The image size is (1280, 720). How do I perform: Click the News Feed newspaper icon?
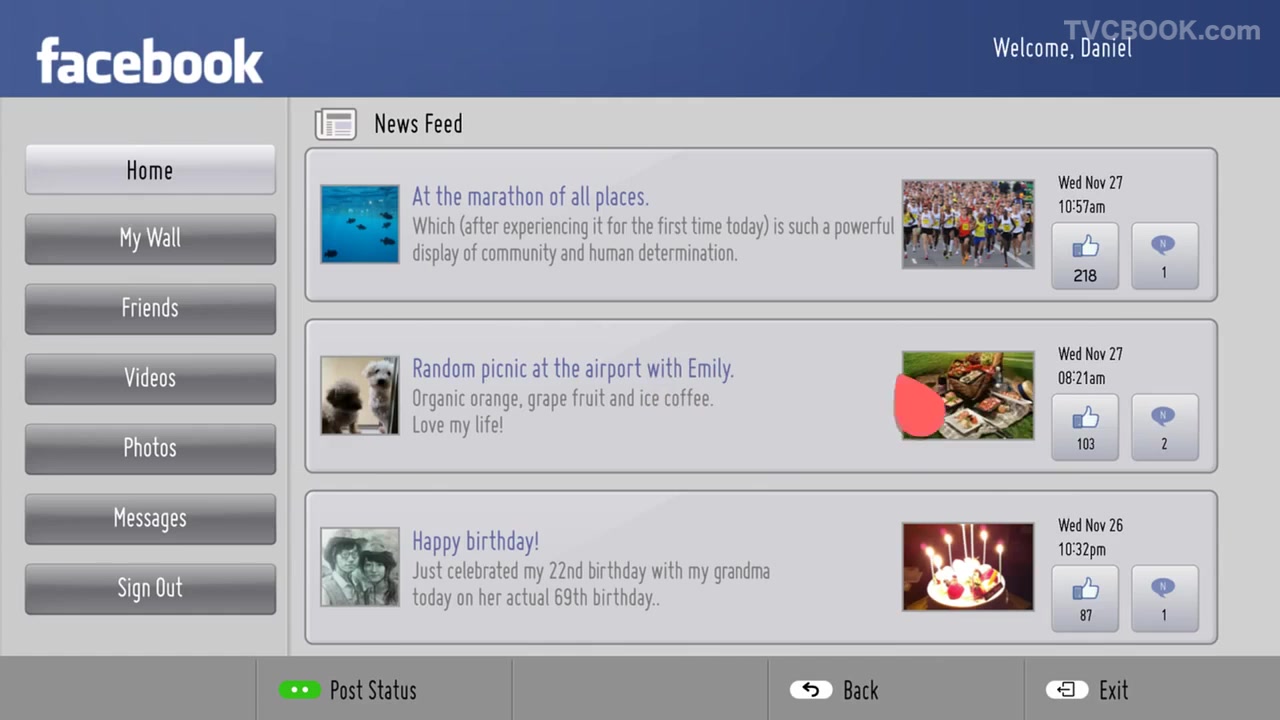pos(336,124)
